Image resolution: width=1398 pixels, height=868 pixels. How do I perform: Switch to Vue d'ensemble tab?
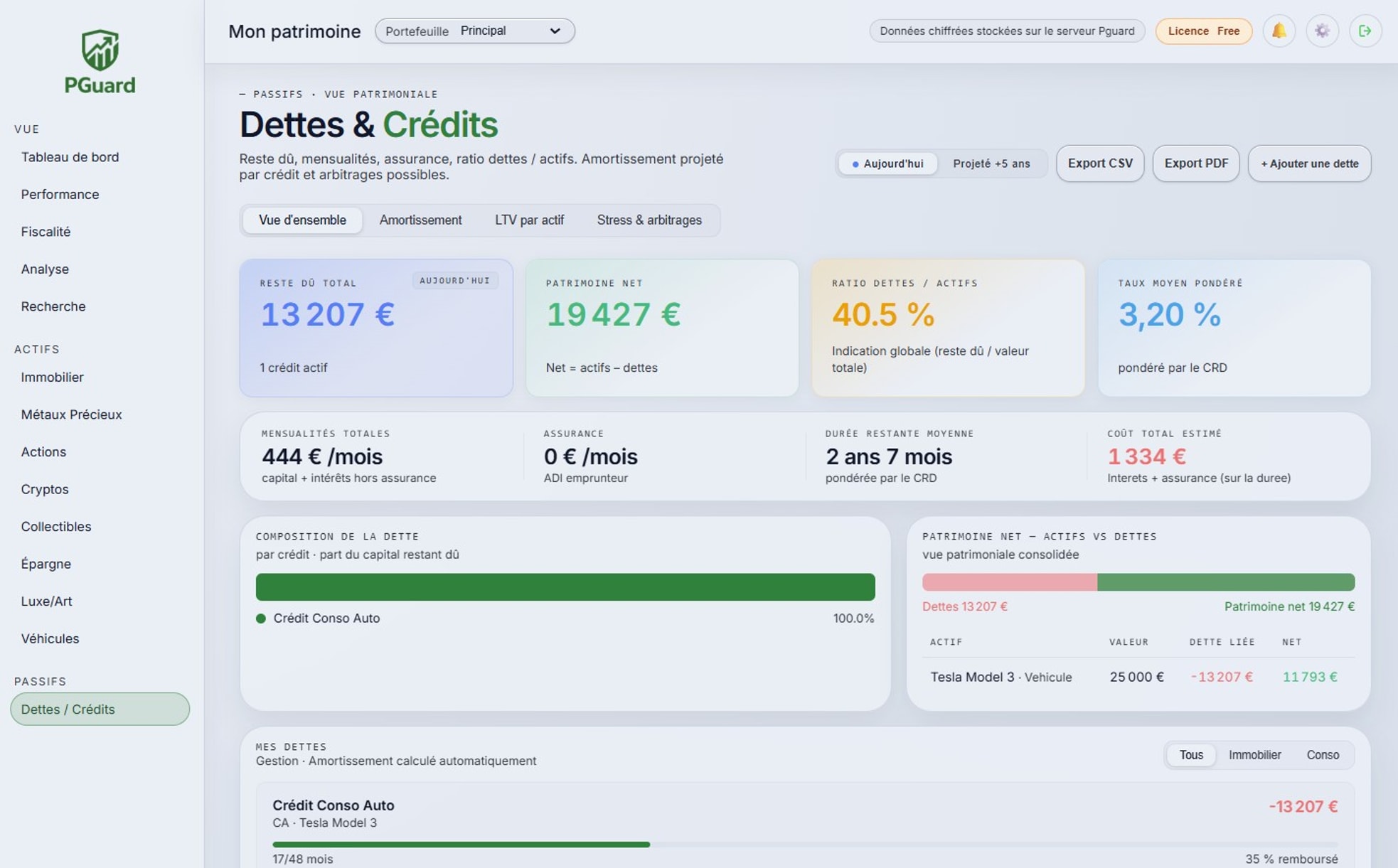302,220
